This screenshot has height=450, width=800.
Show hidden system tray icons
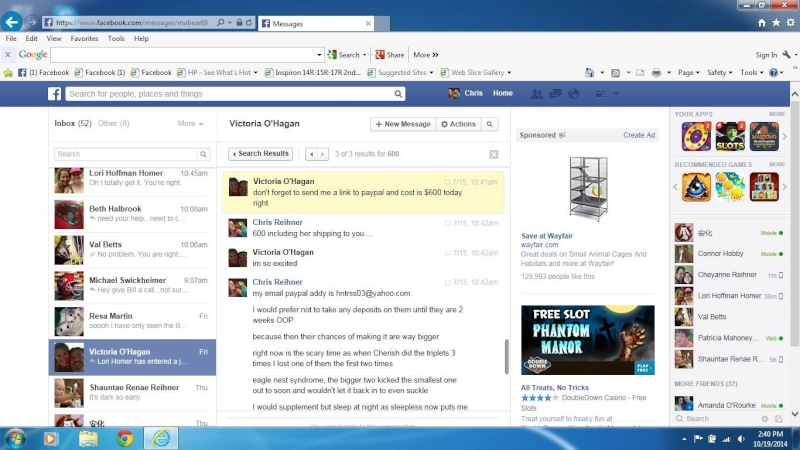coord(684,439)
